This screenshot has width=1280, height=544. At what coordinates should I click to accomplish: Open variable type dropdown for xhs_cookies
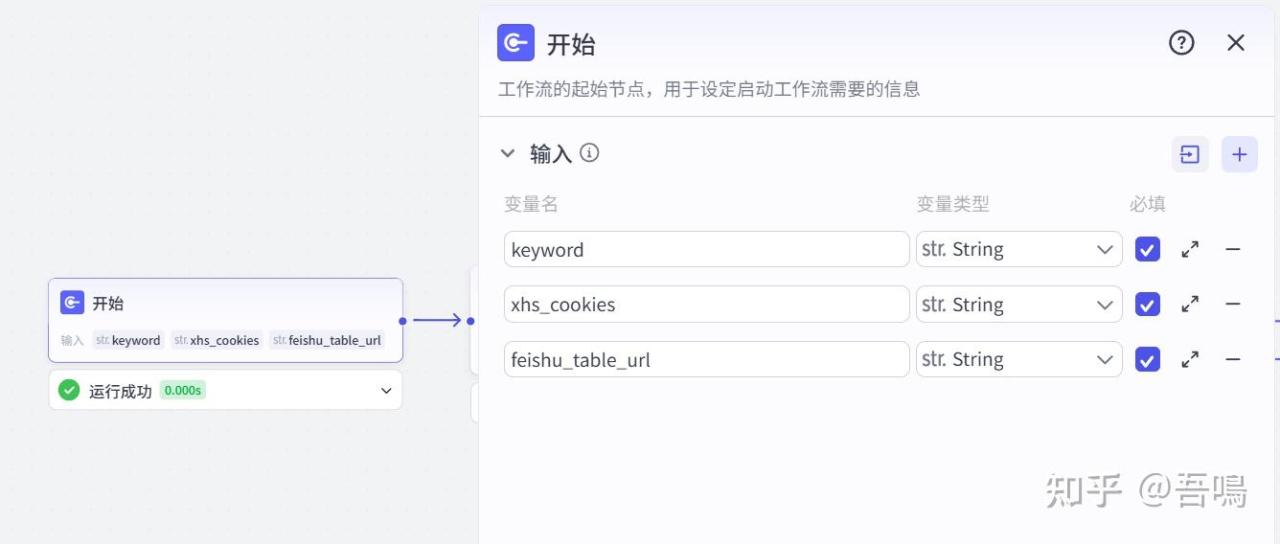click(x=1018, y=305)
